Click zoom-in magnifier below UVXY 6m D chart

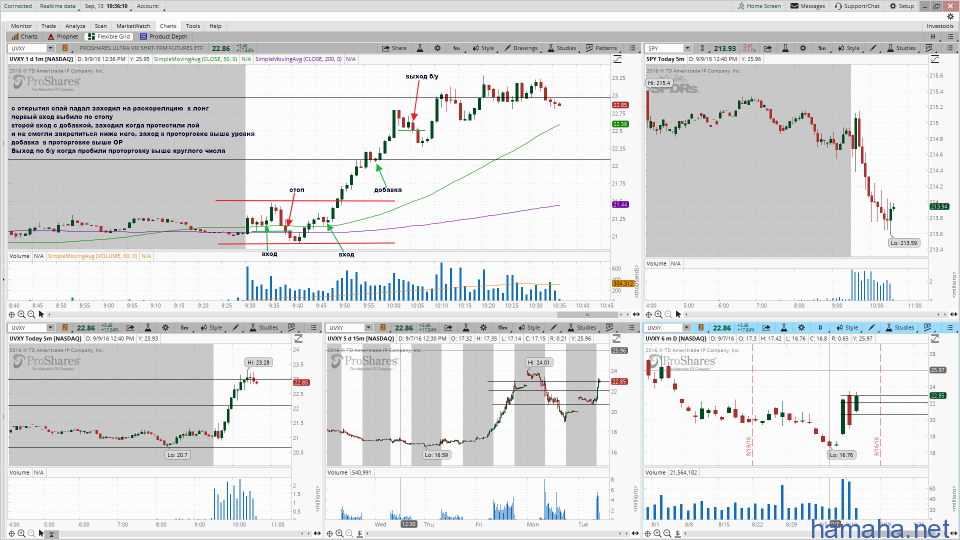click(x=658, y=533)
